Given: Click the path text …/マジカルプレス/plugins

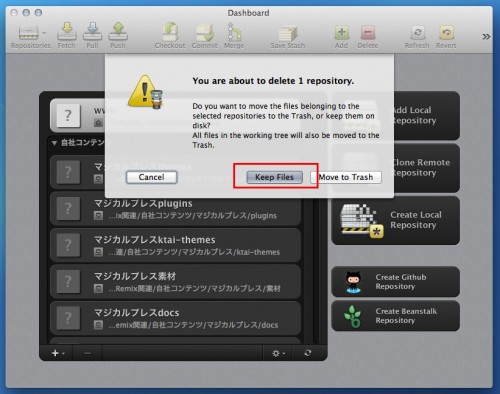Looking at the screenshot, I should coord(192,216).
